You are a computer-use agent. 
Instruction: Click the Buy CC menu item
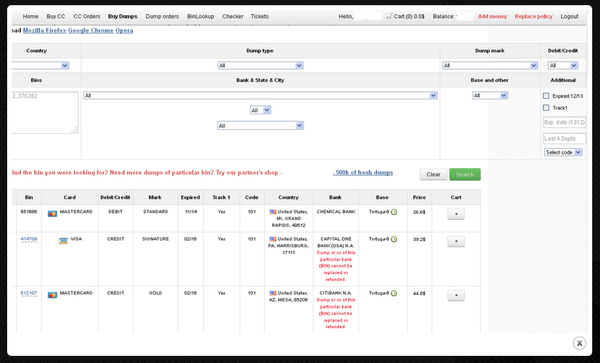(x=56, y=16)
